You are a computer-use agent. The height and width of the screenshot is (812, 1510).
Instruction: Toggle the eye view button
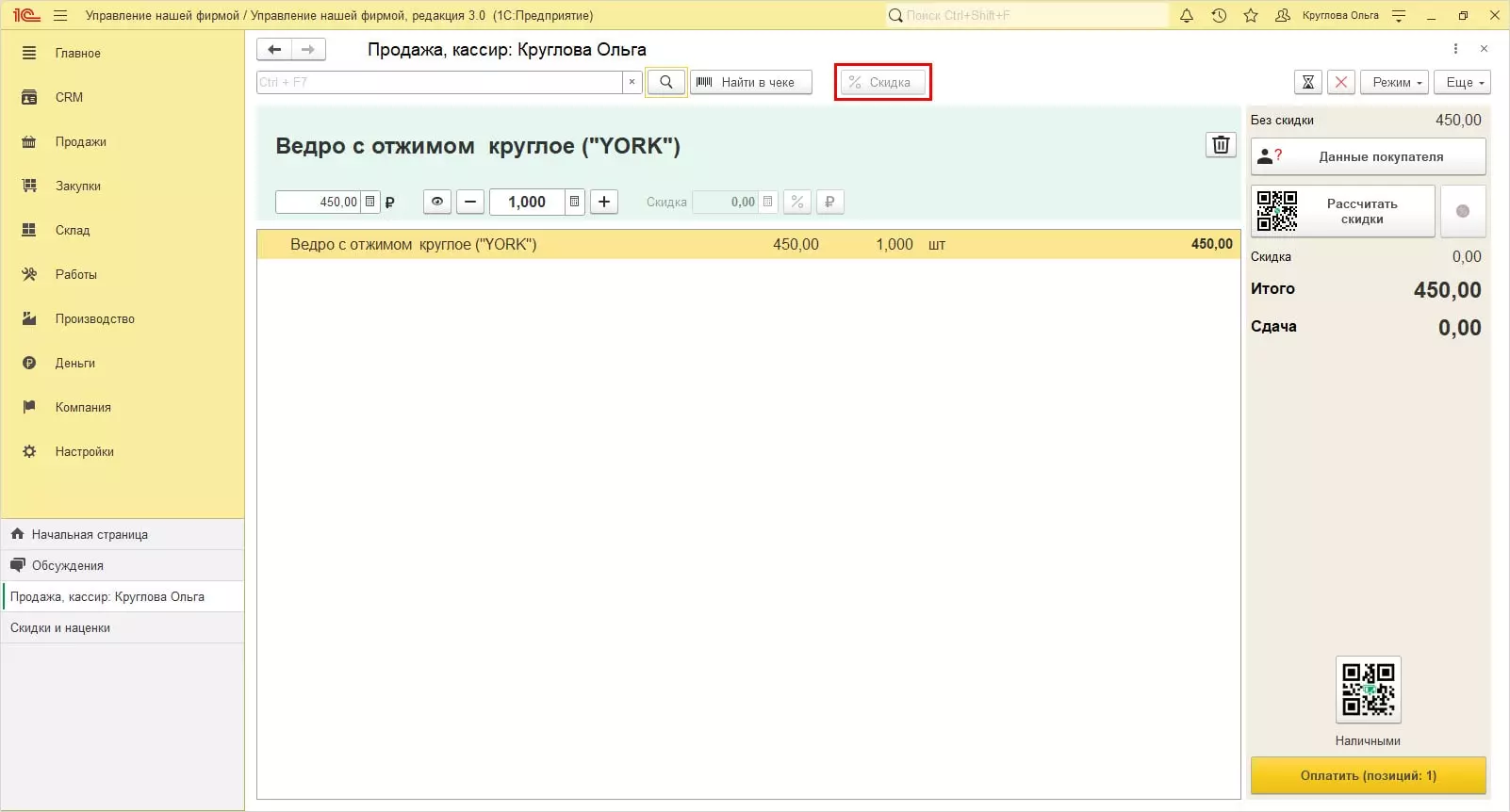point(437,202)
